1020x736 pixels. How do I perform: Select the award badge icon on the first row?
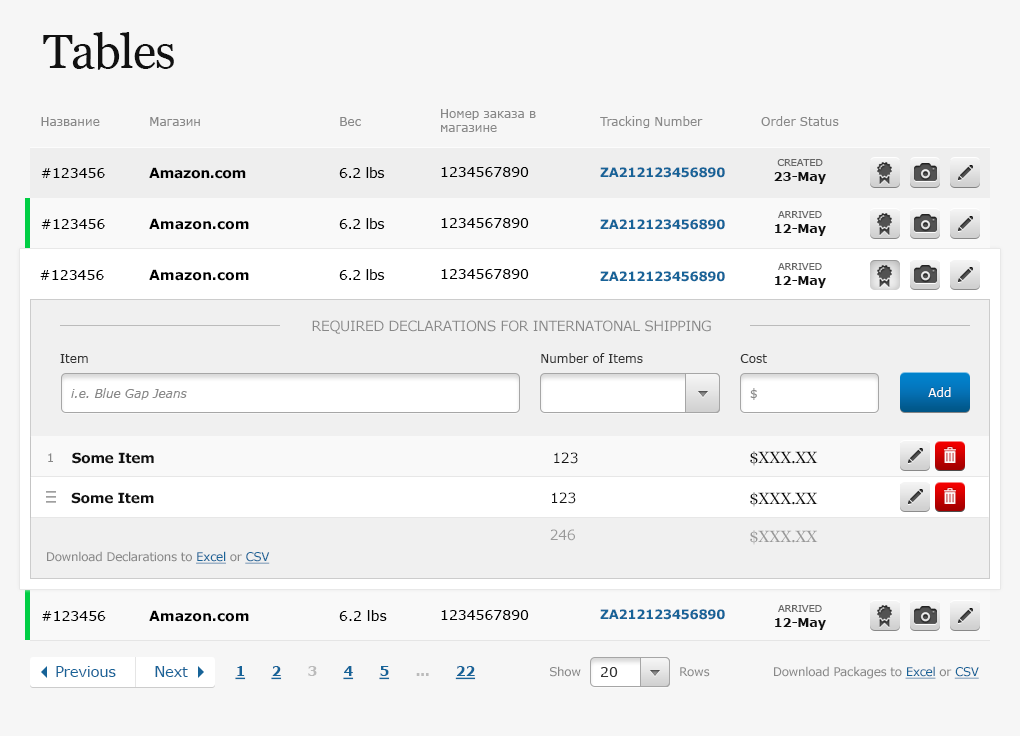pos(884,172)
